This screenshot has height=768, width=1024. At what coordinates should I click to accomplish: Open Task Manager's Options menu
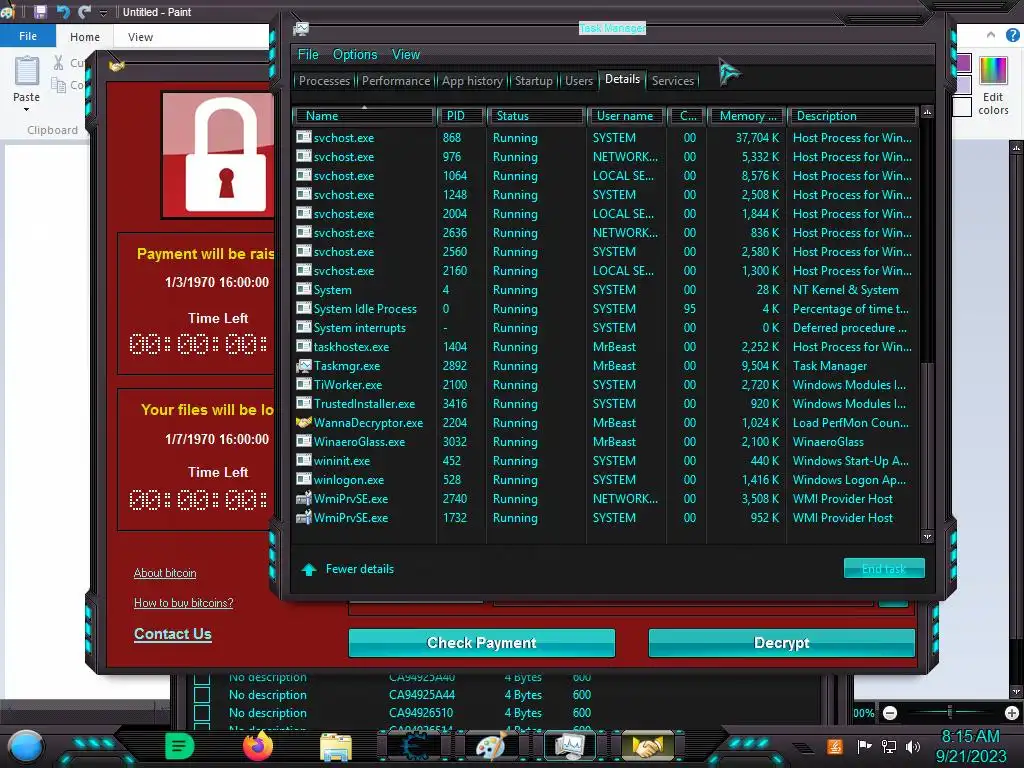[x=355, y=55]
